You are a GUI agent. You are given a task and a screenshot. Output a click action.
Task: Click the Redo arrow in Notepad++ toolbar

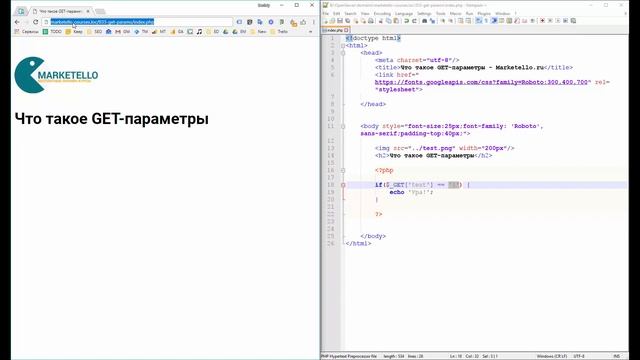point(414,21)
